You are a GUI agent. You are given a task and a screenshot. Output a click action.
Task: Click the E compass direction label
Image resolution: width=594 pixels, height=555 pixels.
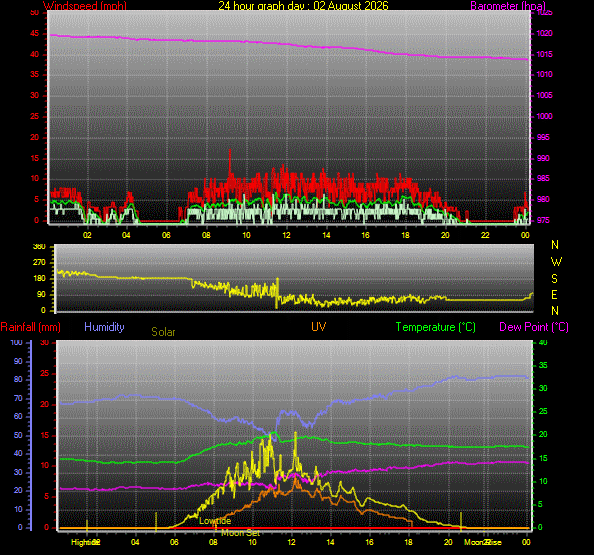click(555, 295)
